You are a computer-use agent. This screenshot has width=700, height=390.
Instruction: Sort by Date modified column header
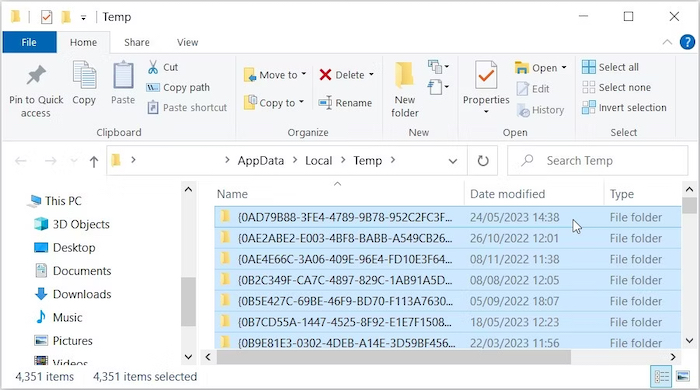click(x=534, y=194)
